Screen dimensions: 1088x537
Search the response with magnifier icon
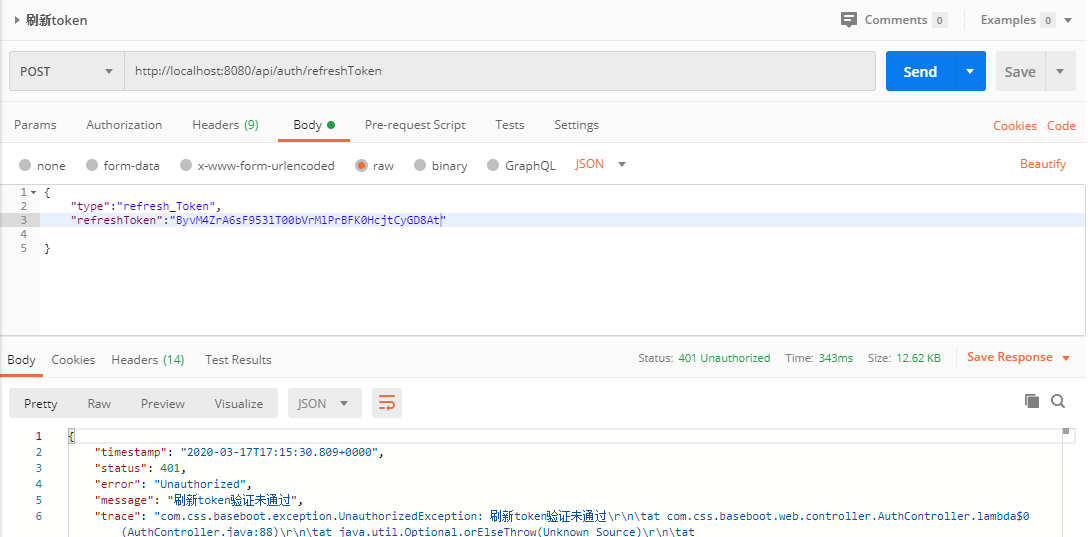(1058, 400)
